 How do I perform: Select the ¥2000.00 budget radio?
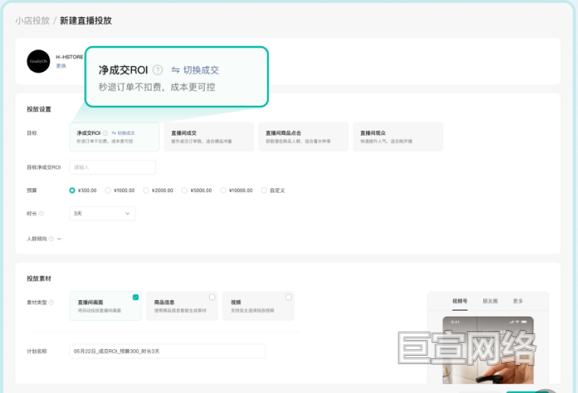[x=146, y=191]
